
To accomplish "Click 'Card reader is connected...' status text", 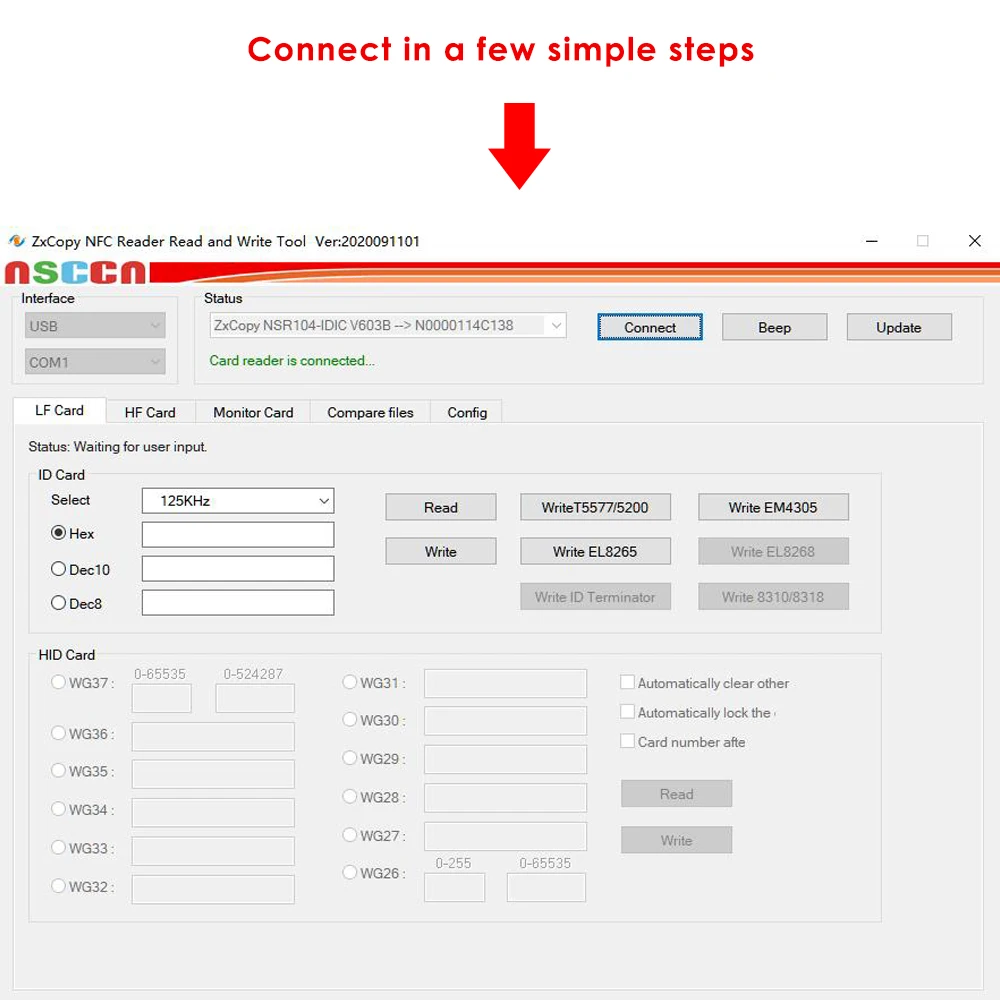I will [292, 361].
